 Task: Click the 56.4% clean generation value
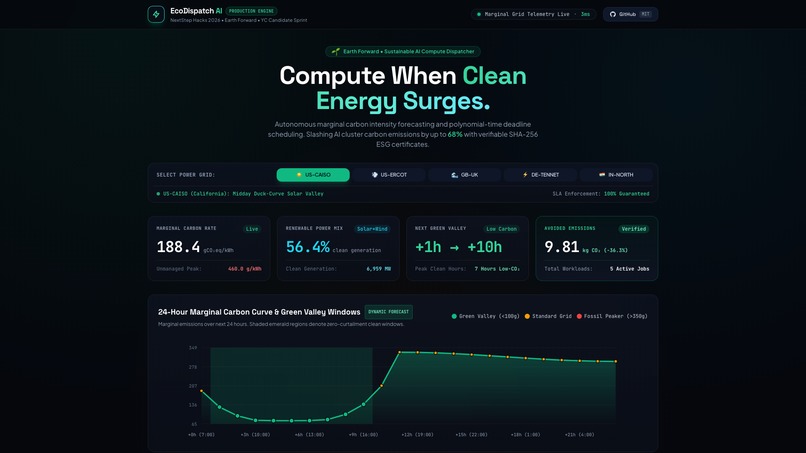tap(307, 247)
